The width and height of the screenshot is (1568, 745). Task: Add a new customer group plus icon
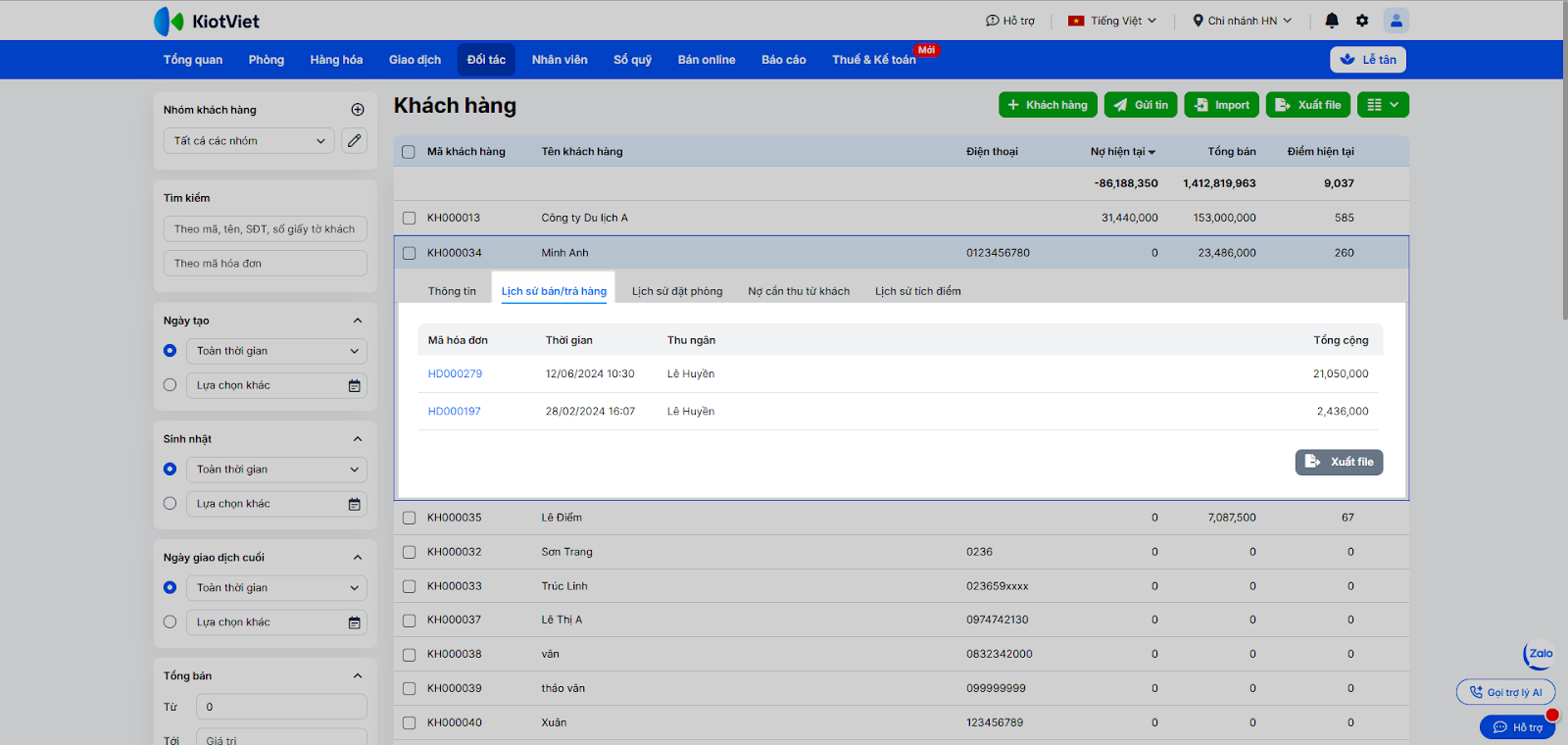pyautogui.click(x=358, y=110)
